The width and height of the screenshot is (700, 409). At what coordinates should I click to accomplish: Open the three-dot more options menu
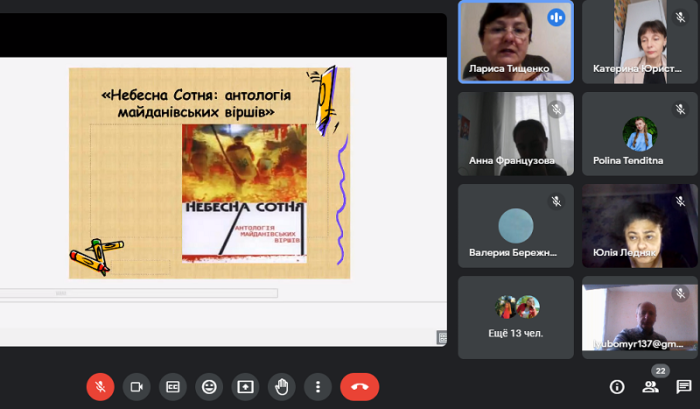click(318, 386)
